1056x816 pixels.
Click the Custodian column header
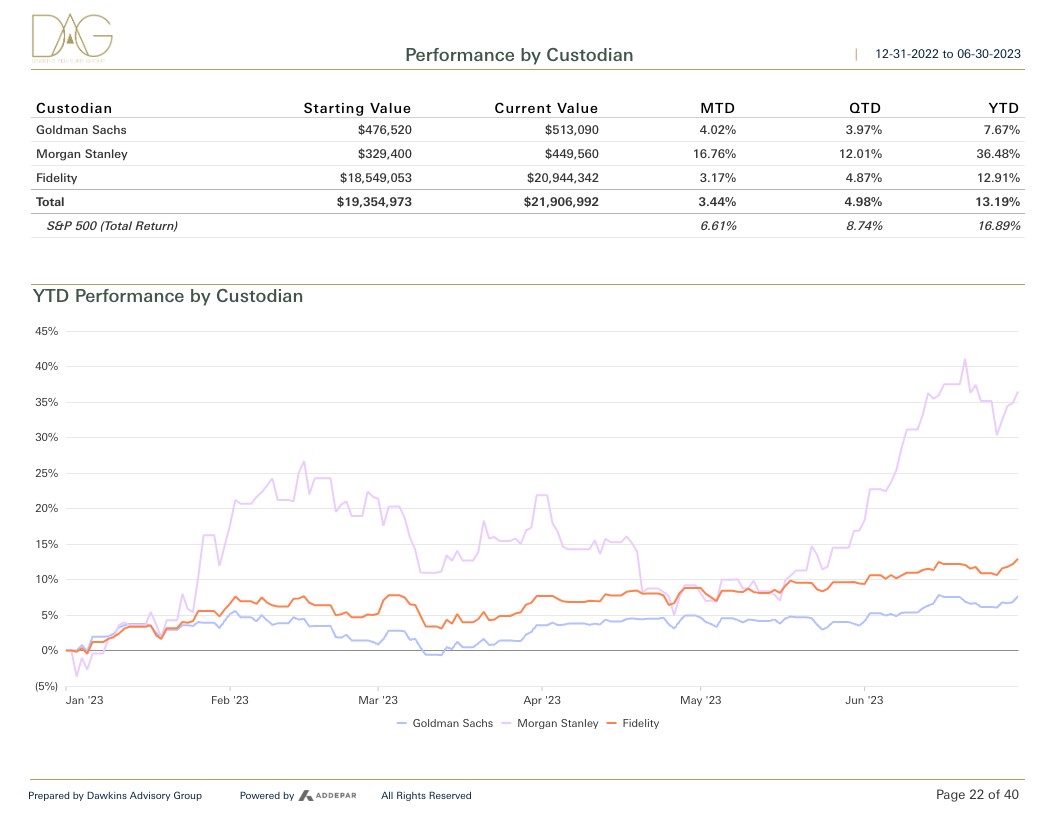coord(74,108)
